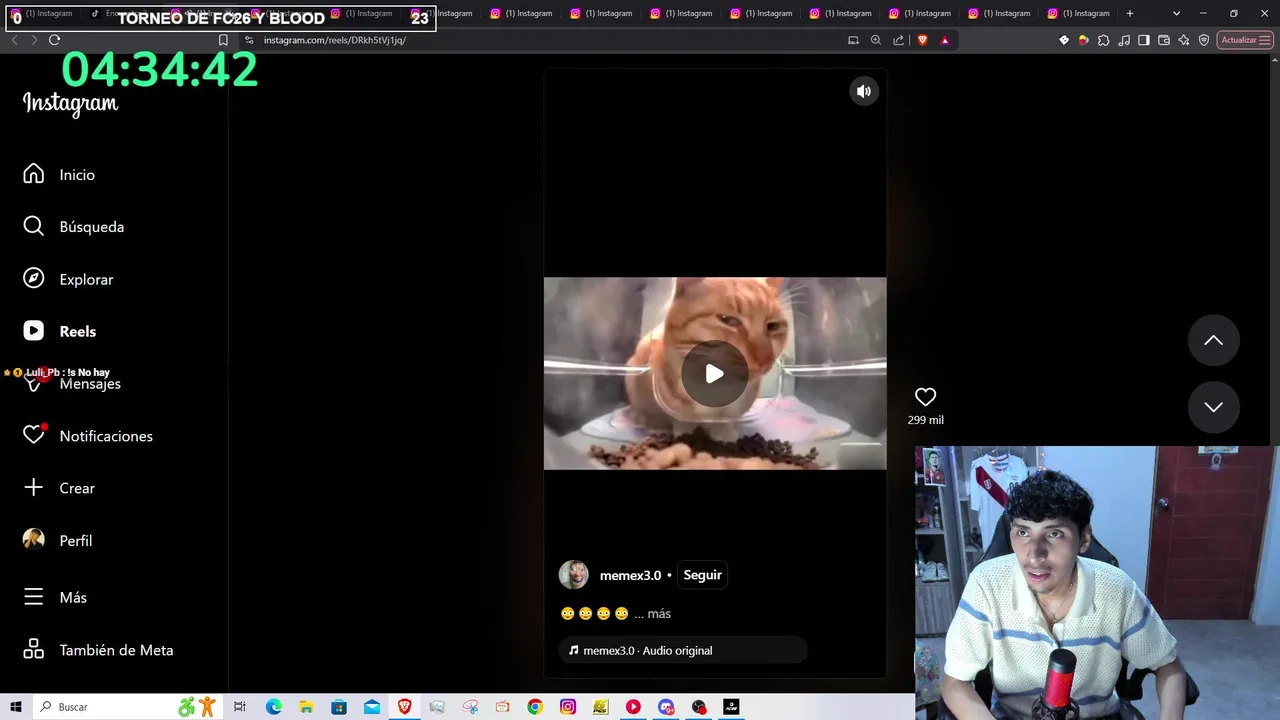Screen dimensions: 1280x720
Task: Open Mensajes in the sidebar
Action: point(72,384)
